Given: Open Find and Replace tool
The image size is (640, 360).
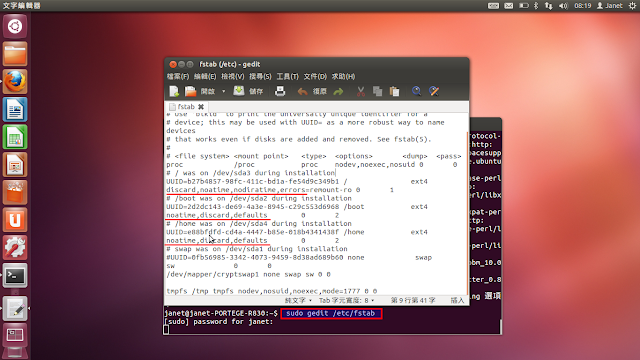Looking at the screenshot, I should tap(434, 91).
